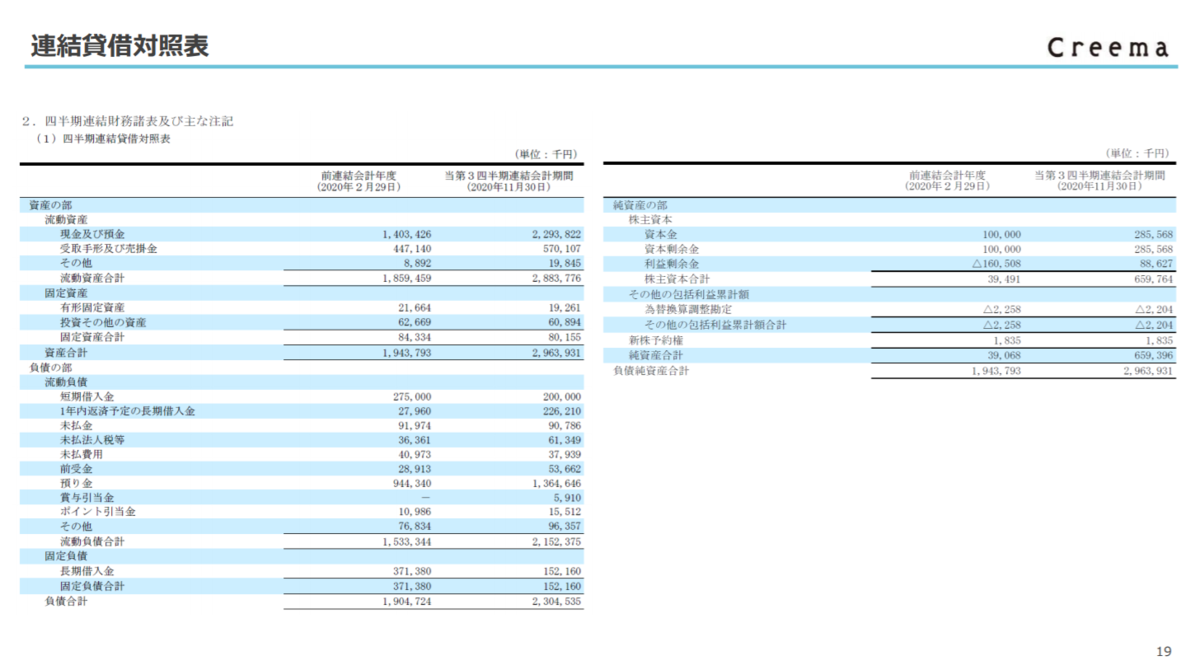1200x670 pixels.
Task: Select the value 2,304,535
Action: tap(555, 601)
